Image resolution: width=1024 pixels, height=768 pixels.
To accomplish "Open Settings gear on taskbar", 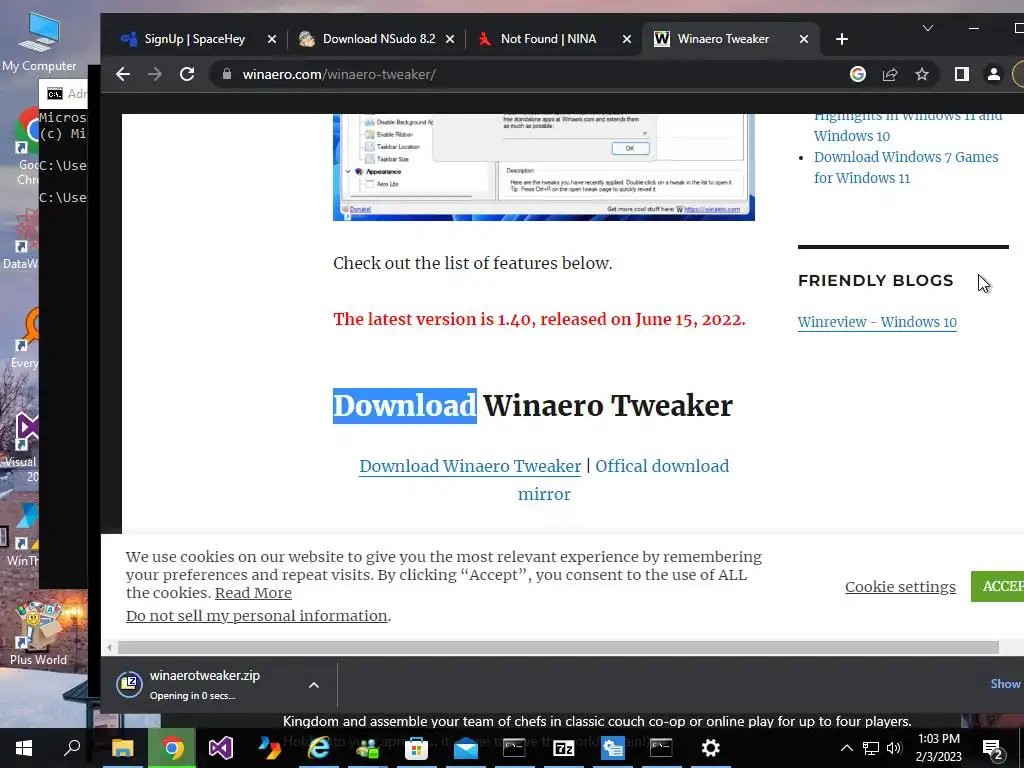I will [x=710, y=748].
